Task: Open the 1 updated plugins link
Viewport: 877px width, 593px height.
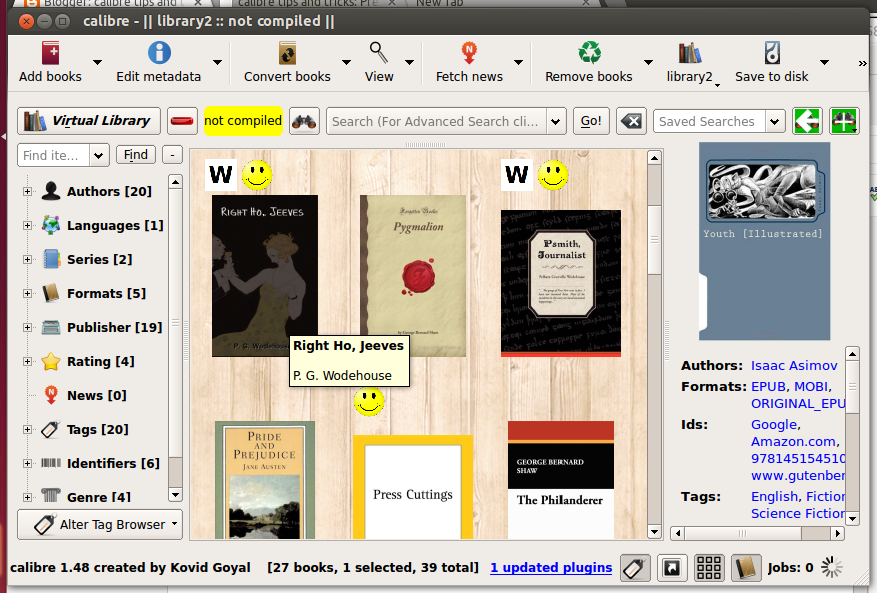Action: 551,567
